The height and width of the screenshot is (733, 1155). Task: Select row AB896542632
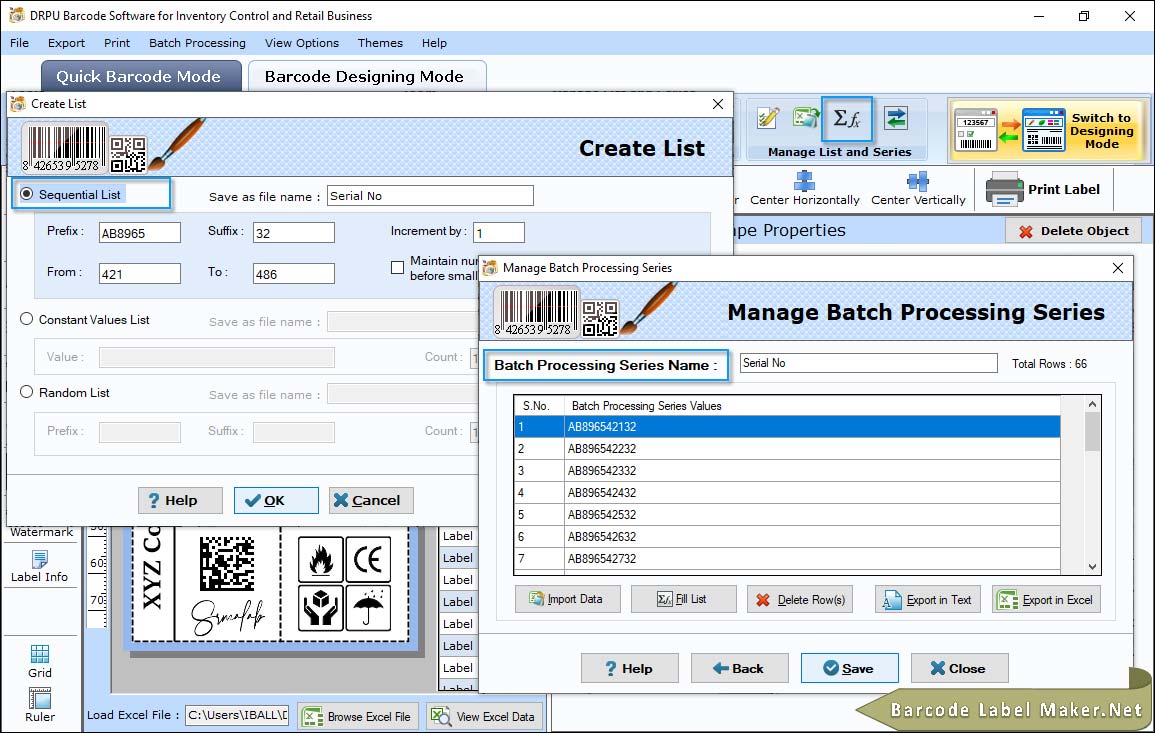[787, 537]
